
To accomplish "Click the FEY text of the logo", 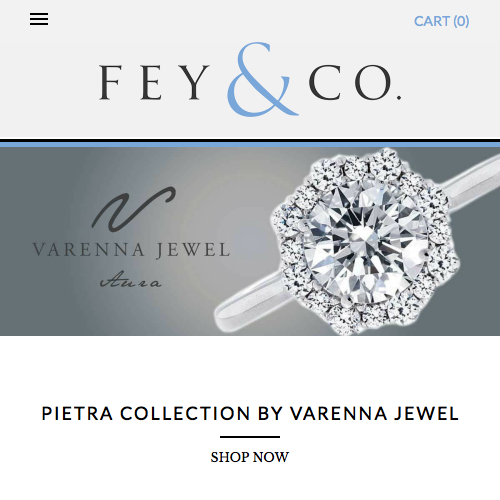I will tap(154, 82).
